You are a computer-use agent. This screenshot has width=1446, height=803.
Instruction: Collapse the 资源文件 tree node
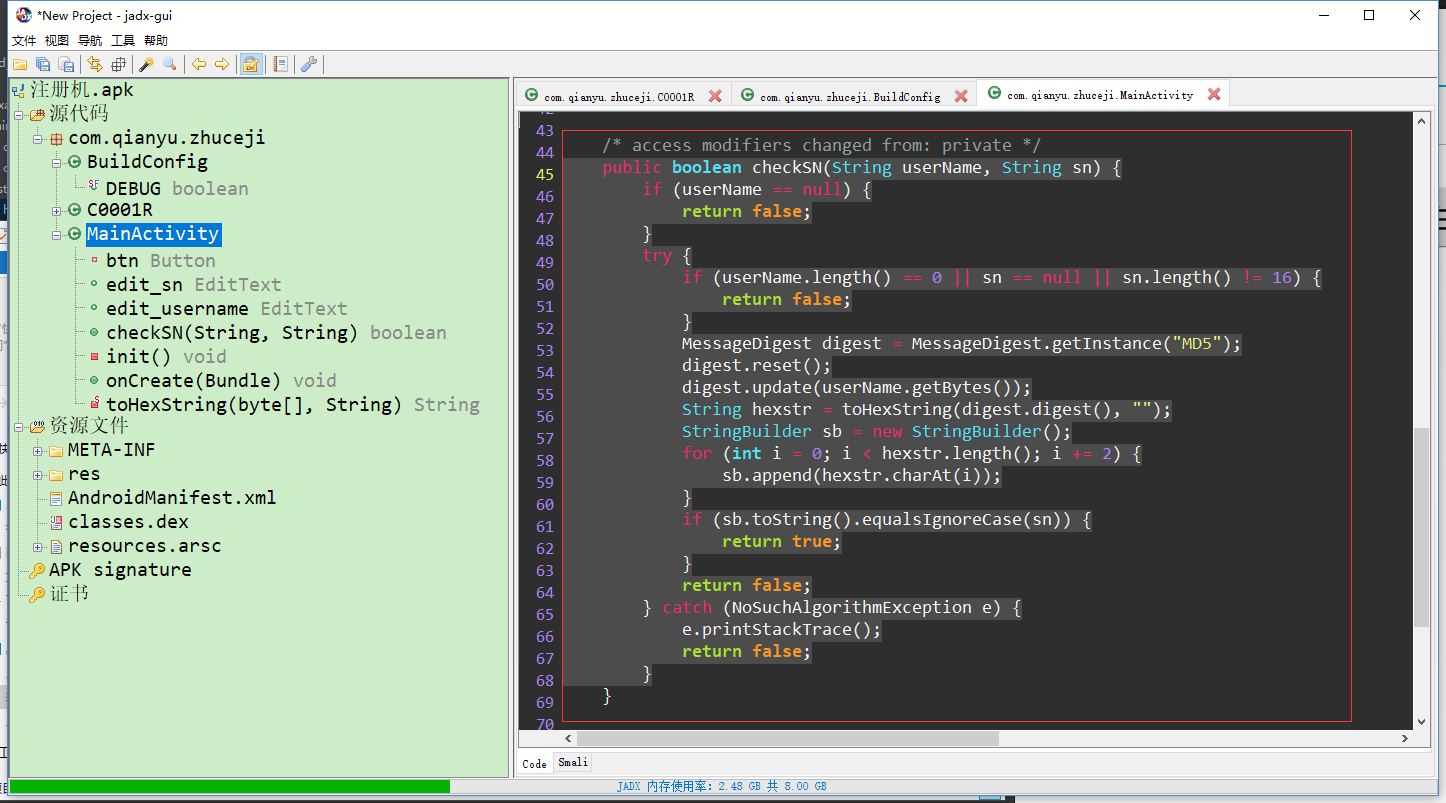19,426
